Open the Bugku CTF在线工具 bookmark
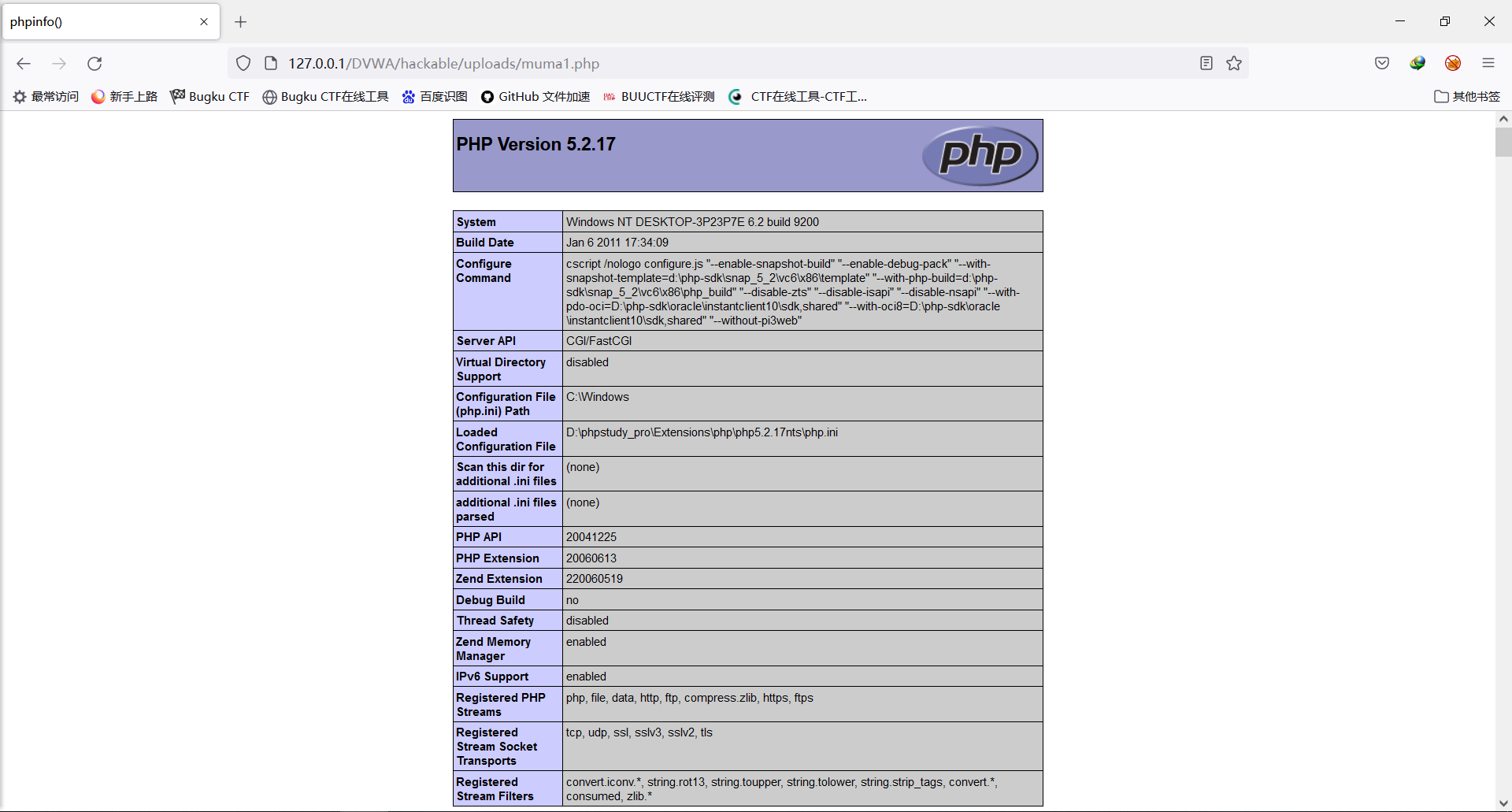The height and width of the screenshot is (812, 1512). point(325,97)
